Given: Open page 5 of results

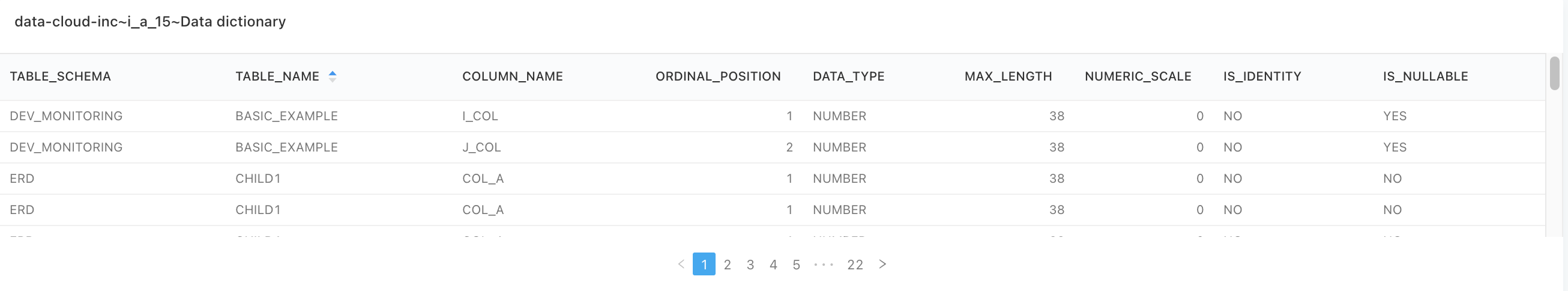Looking at the screenshot, I should [796, 265].
